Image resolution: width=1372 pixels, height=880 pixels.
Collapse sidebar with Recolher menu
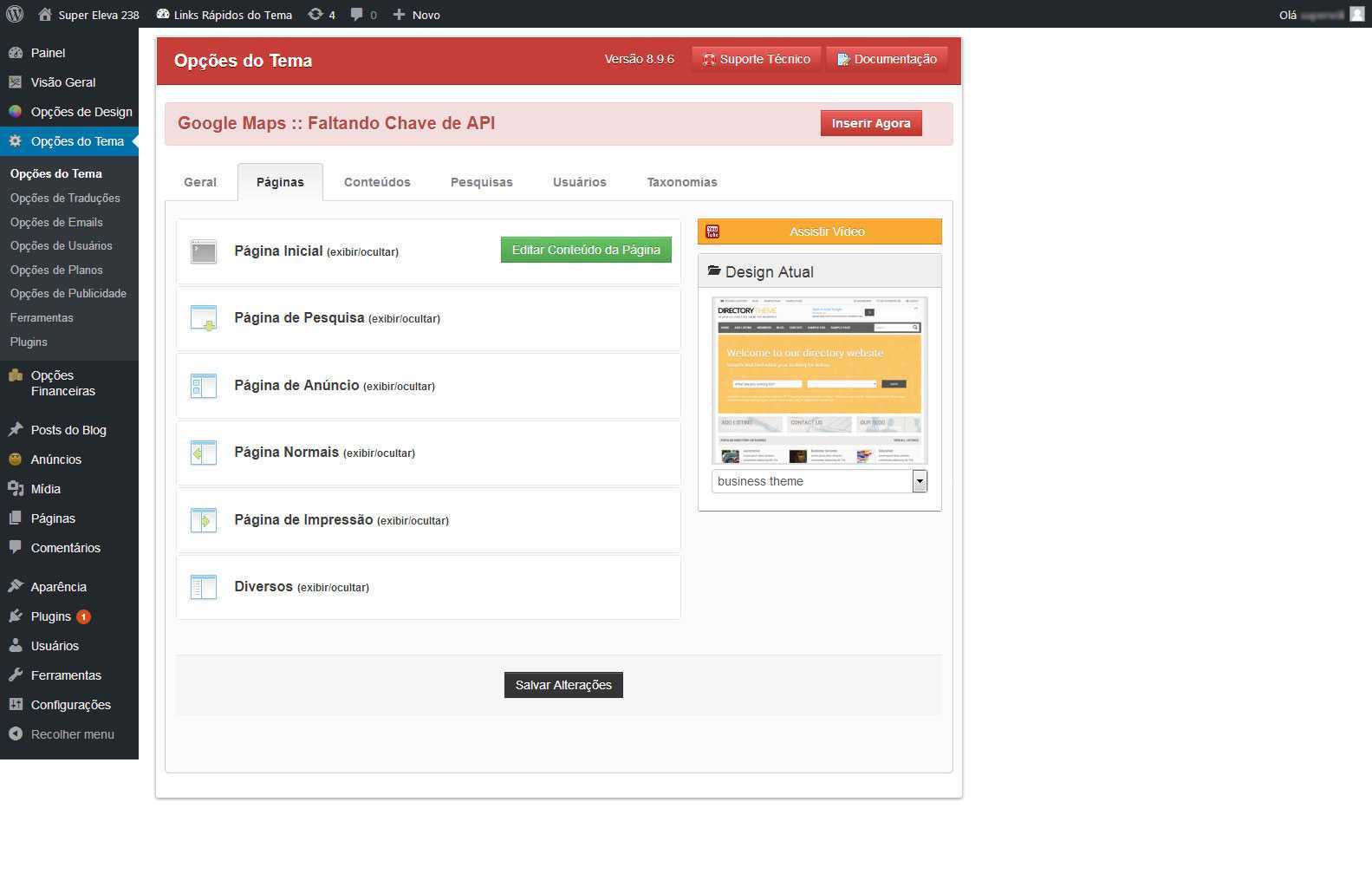pyautogui.click(x=72, y=734)
